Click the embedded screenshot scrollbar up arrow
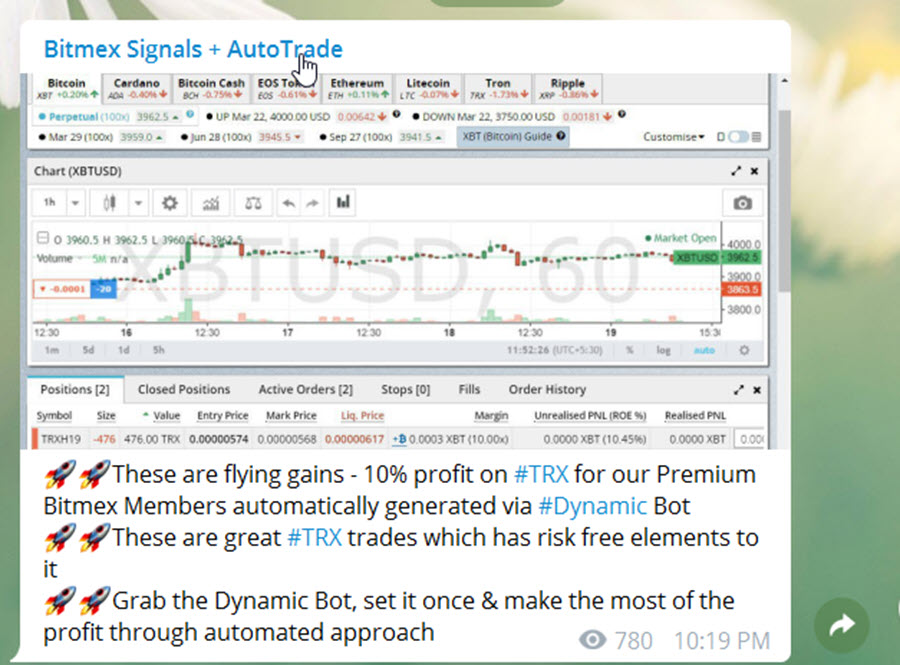The height and width of the screenshot is (665, 900). point(784,81)
